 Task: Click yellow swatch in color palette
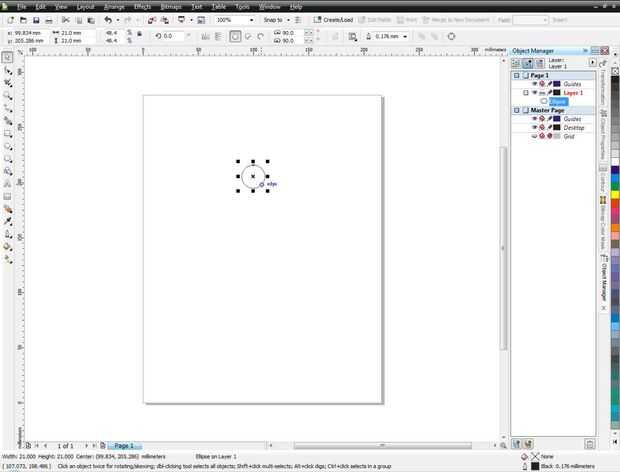point(615,194)
